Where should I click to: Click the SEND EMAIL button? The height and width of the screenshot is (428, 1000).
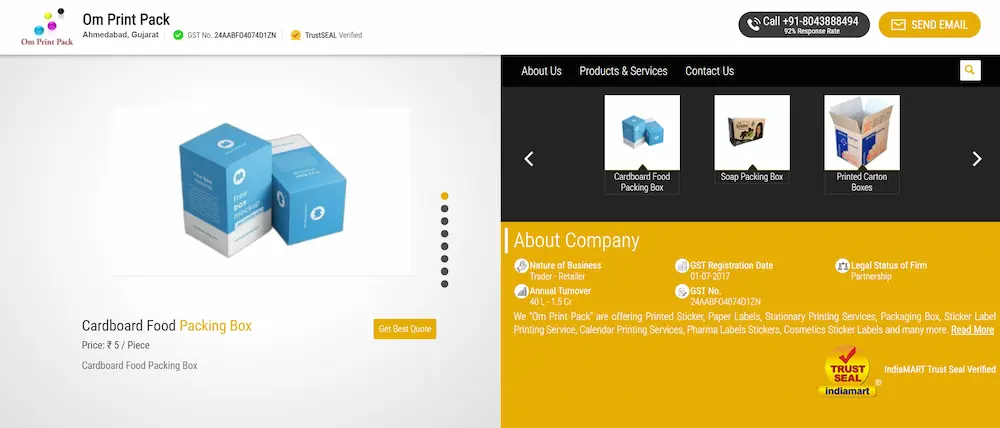click(929, 25)
